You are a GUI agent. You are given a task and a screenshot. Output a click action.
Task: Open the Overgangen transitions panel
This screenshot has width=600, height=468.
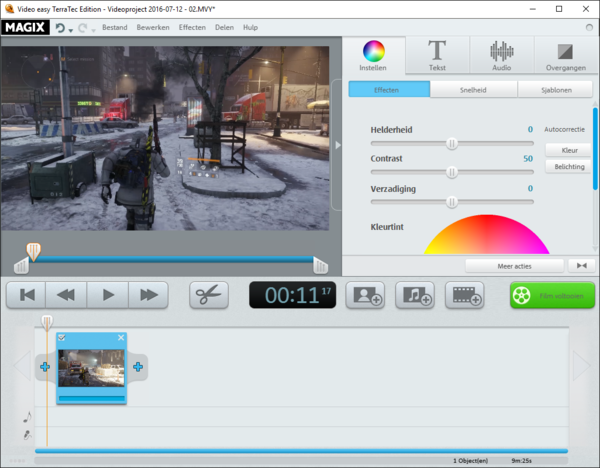[565, 56]
